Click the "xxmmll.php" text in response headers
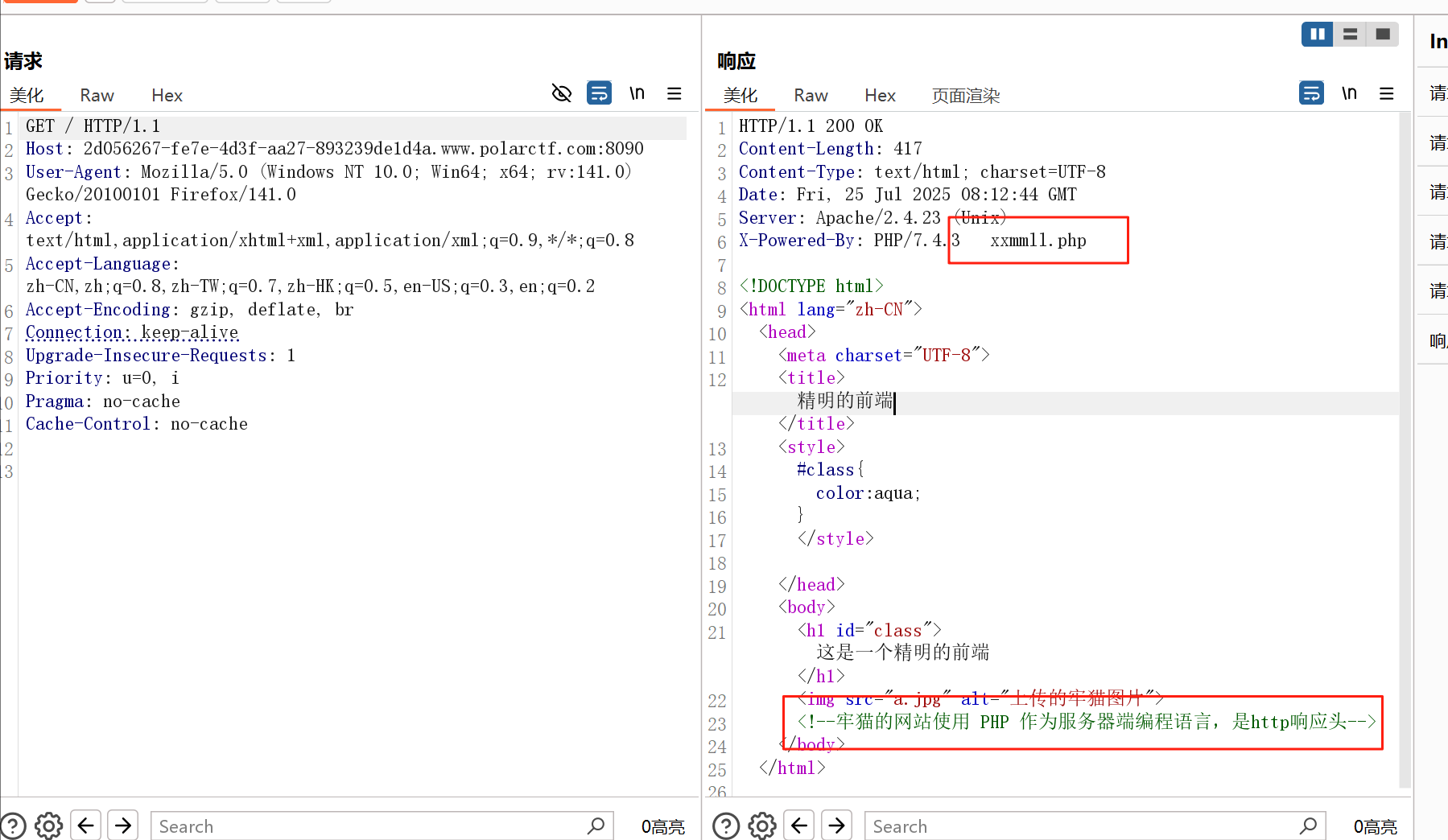This screenshot has height=840, width=1448. click(1038, 241)
